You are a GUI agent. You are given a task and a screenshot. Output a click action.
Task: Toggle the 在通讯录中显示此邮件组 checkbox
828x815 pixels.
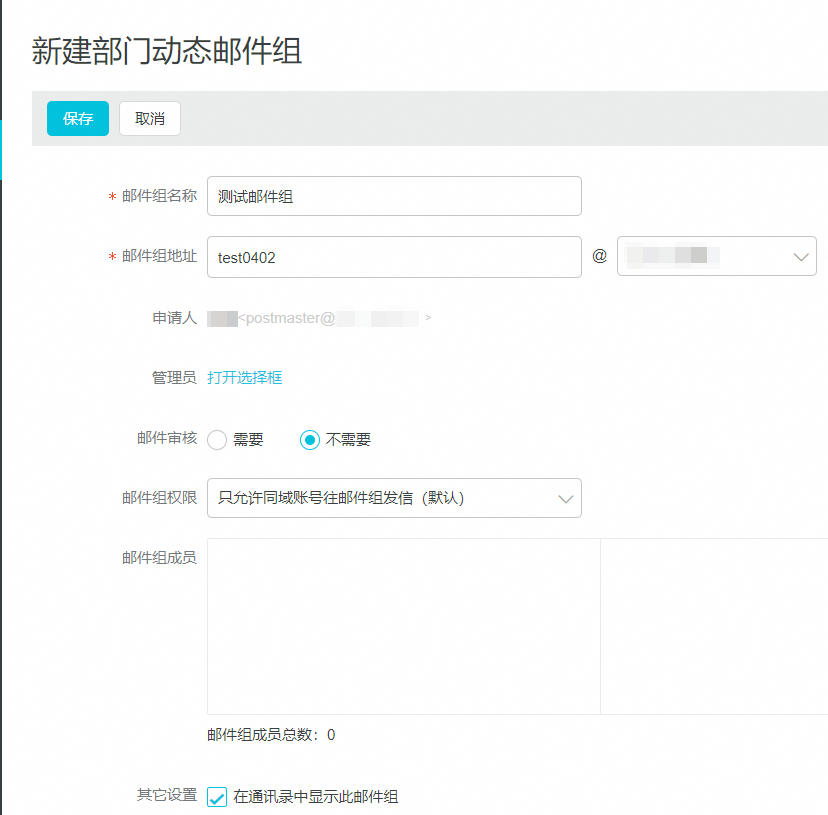(217, 797)
